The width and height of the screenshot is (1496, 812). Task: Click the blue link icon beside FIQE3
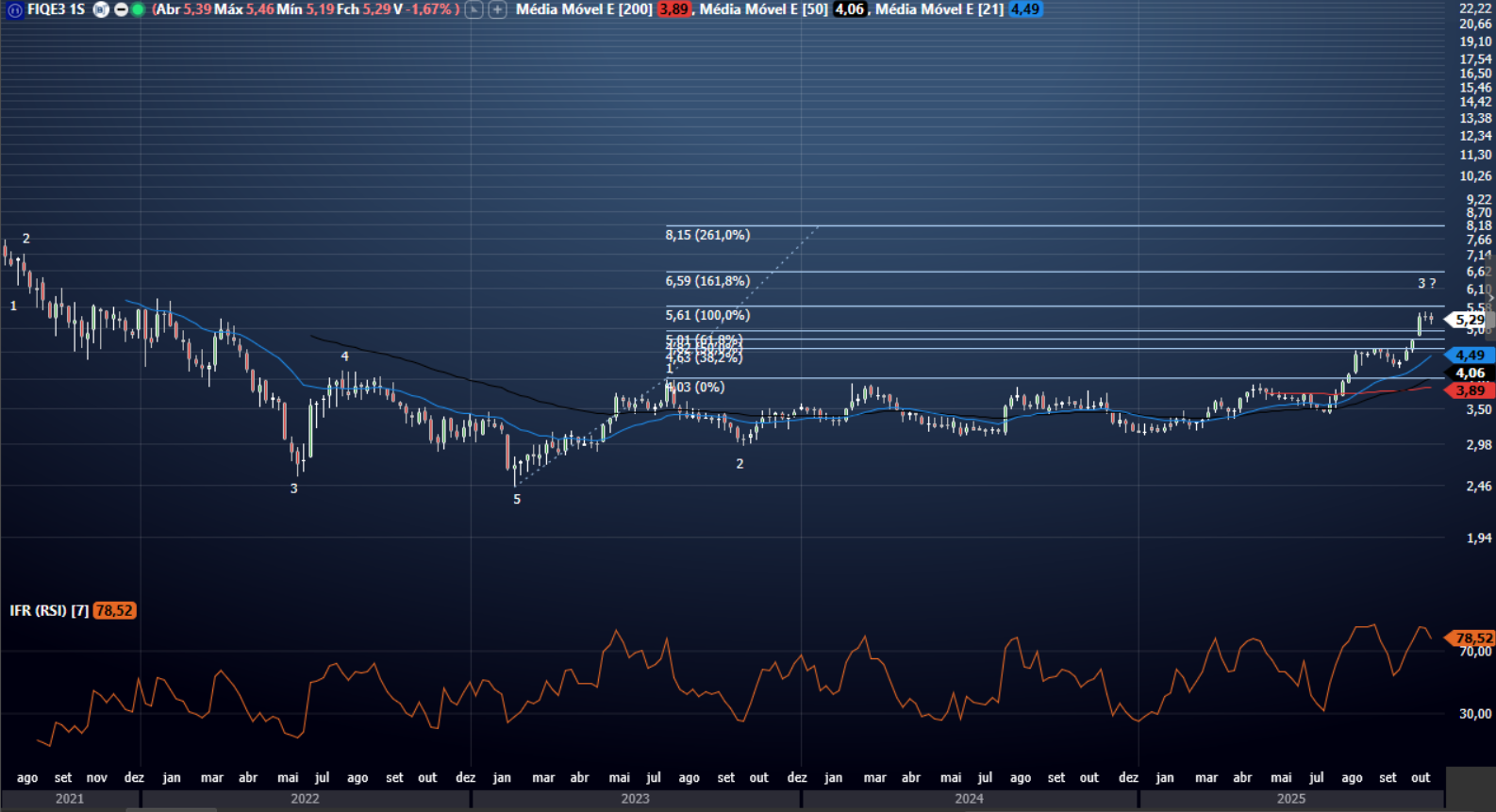point(14,9)
